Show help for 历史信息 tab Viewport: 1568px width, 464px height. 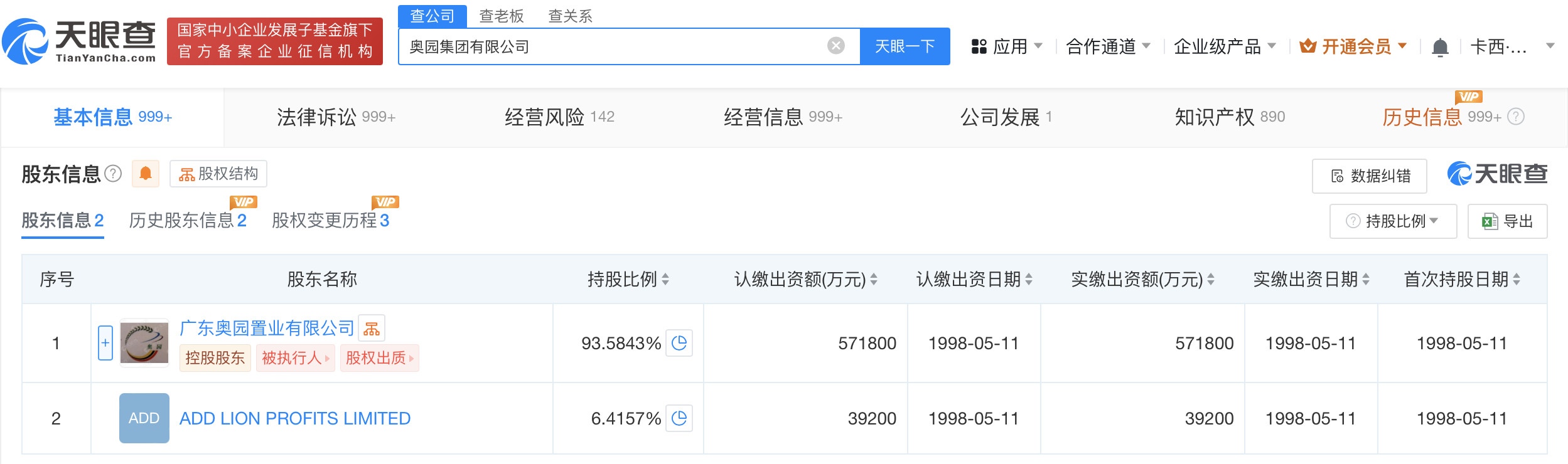pos(1516,117)
